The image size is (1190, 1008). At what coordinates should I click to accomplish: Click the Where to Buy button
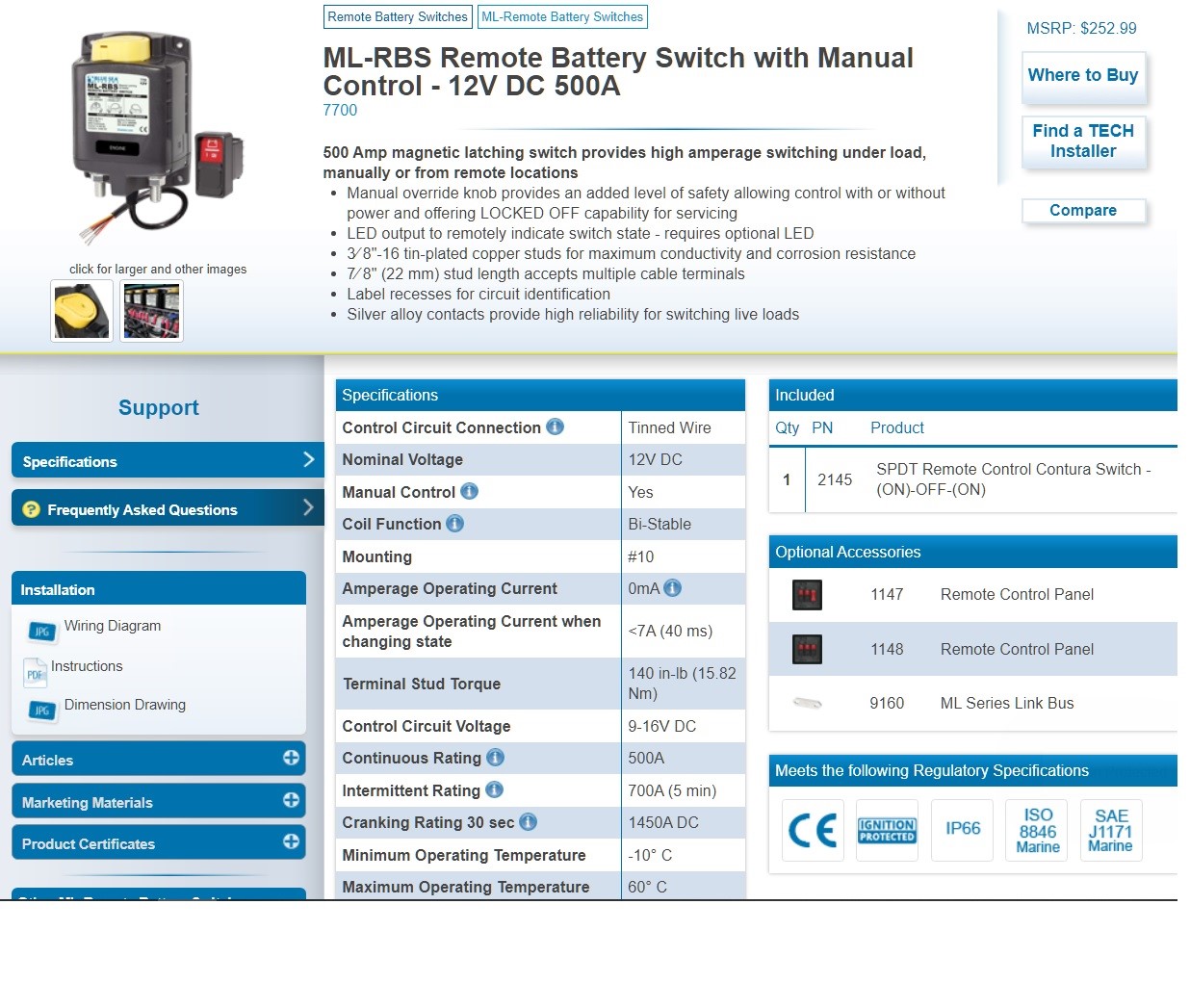(1083, 76)
